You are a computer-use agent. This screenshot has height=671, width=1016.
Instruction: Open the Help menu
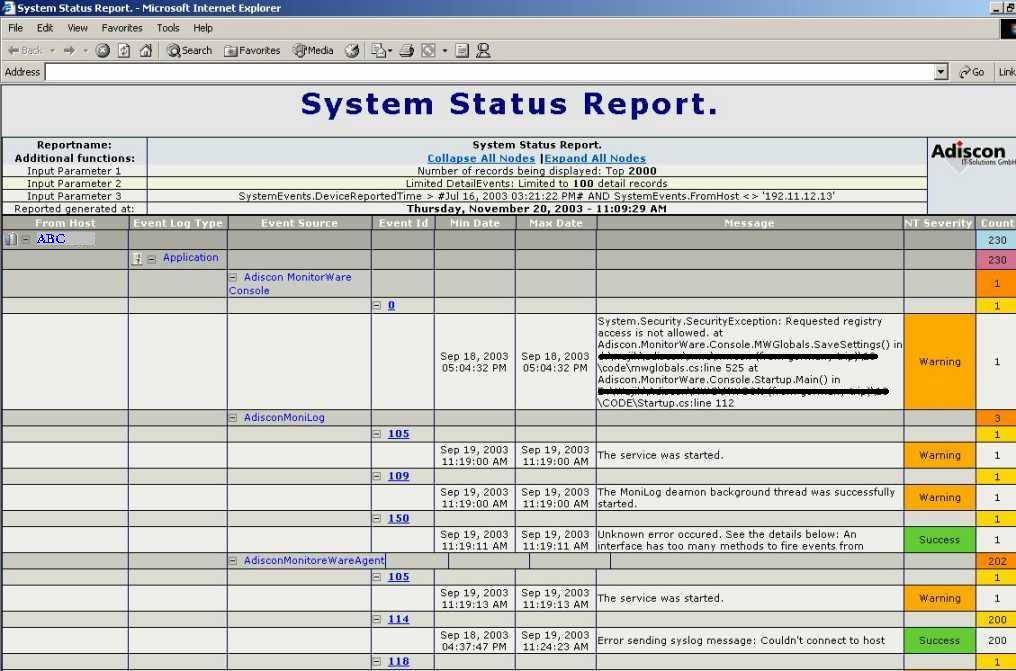tap(203, 28)
